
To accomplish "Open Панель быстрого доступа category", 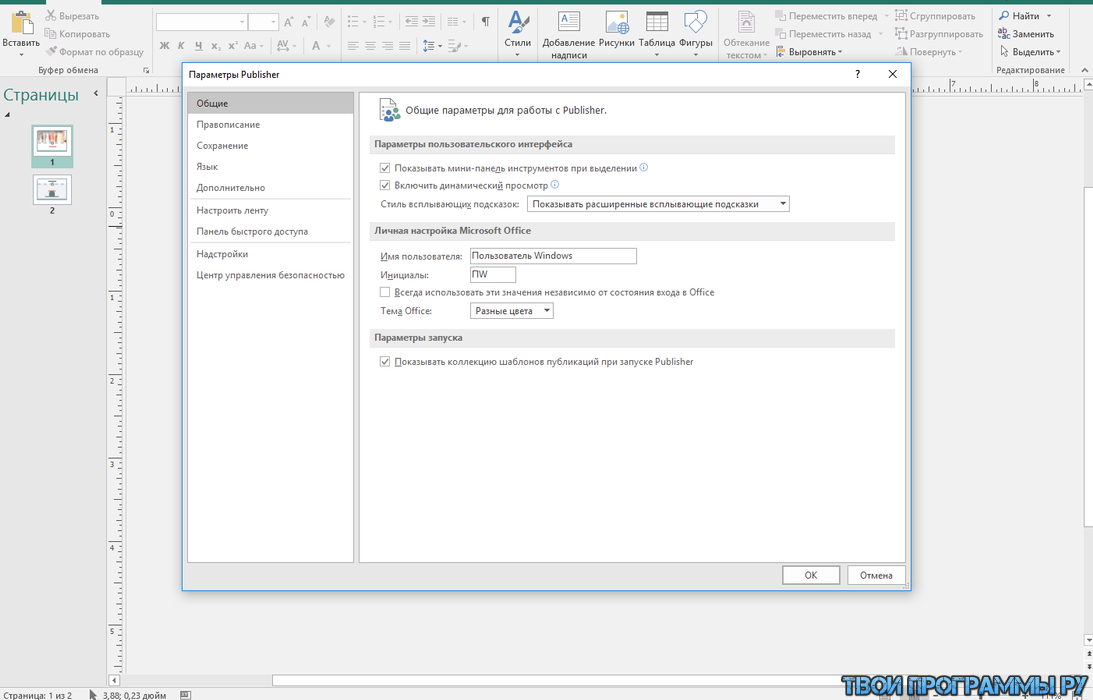I will pos(270,231).
